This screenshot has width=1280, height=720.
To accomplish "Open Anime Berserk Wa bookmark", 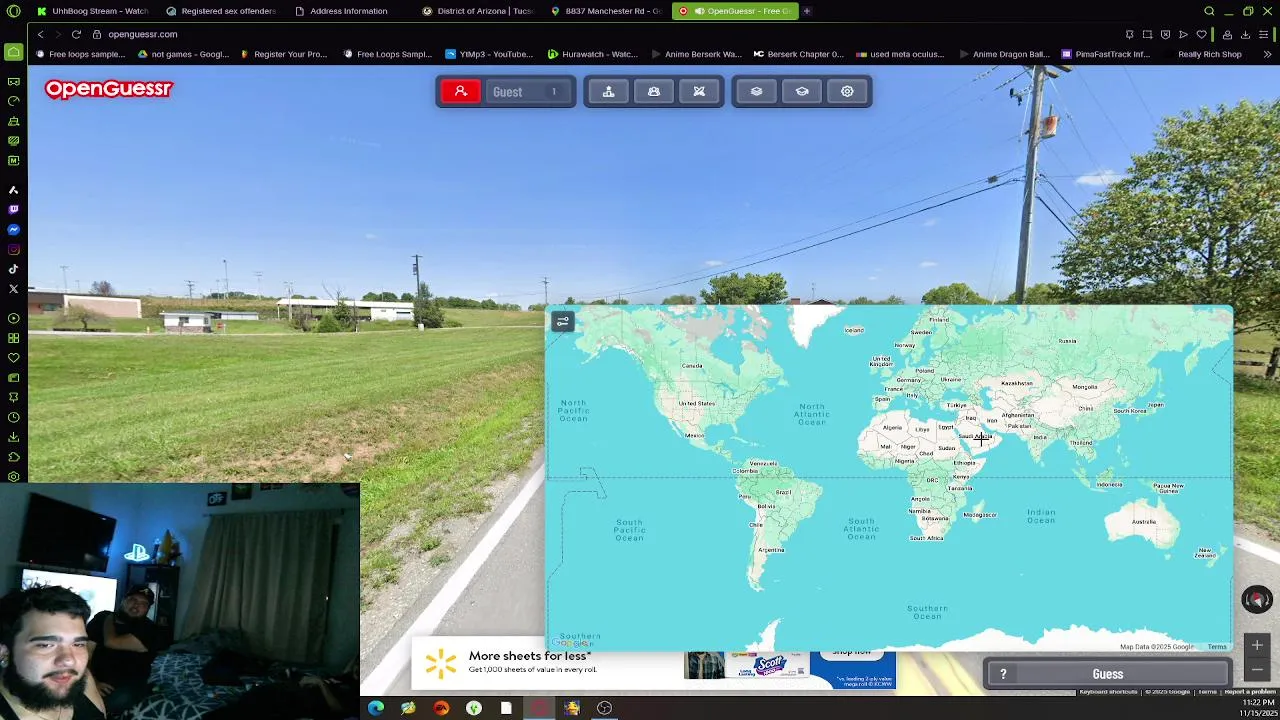I will tap(696, 54).
